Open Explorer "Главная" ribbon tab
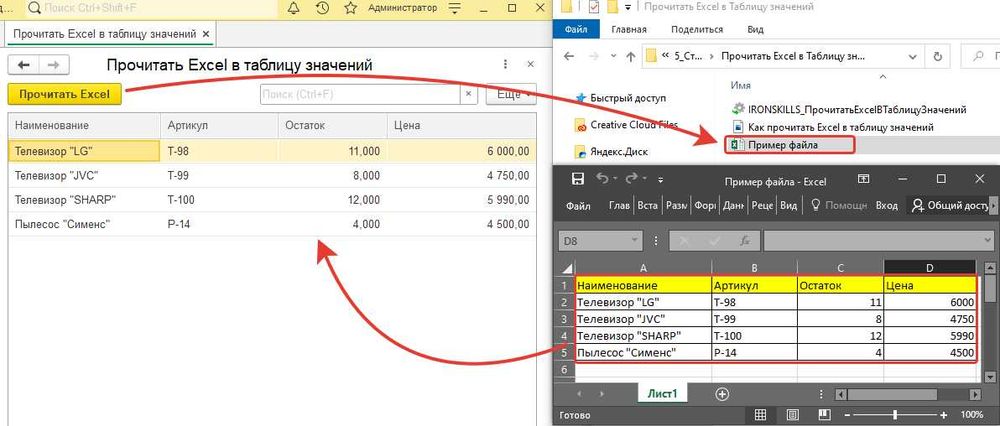This screenshot has height=426, width=1000. pos(629,29)
